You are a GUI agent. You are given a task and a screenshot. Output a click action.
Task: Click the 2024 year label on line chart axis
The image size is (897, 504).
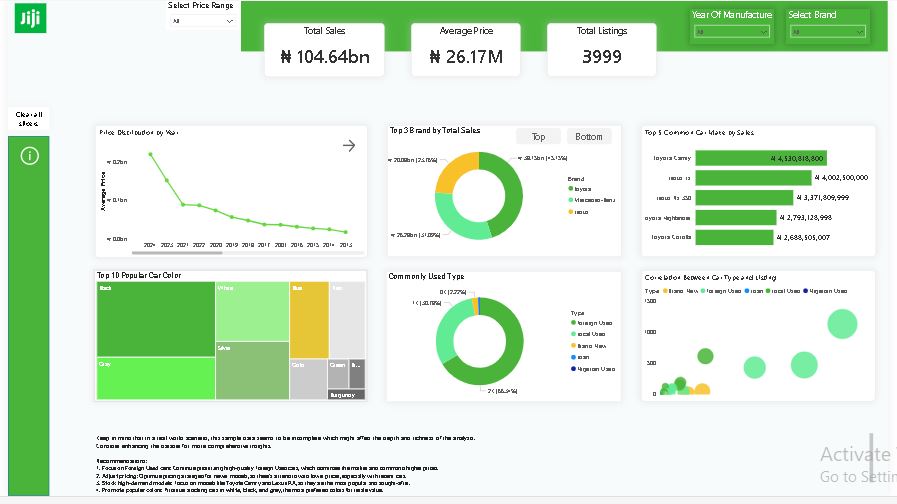[x=149, y=245]
